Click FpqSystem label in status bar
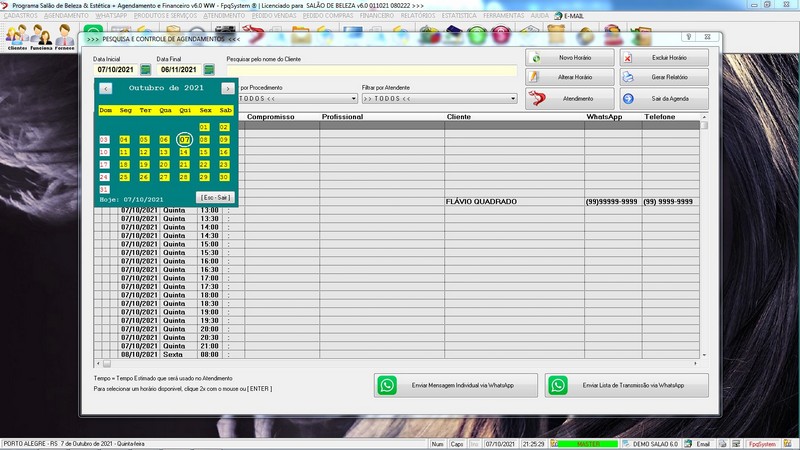The height and width of the screenshot is (450, 800). pos(762,444)
